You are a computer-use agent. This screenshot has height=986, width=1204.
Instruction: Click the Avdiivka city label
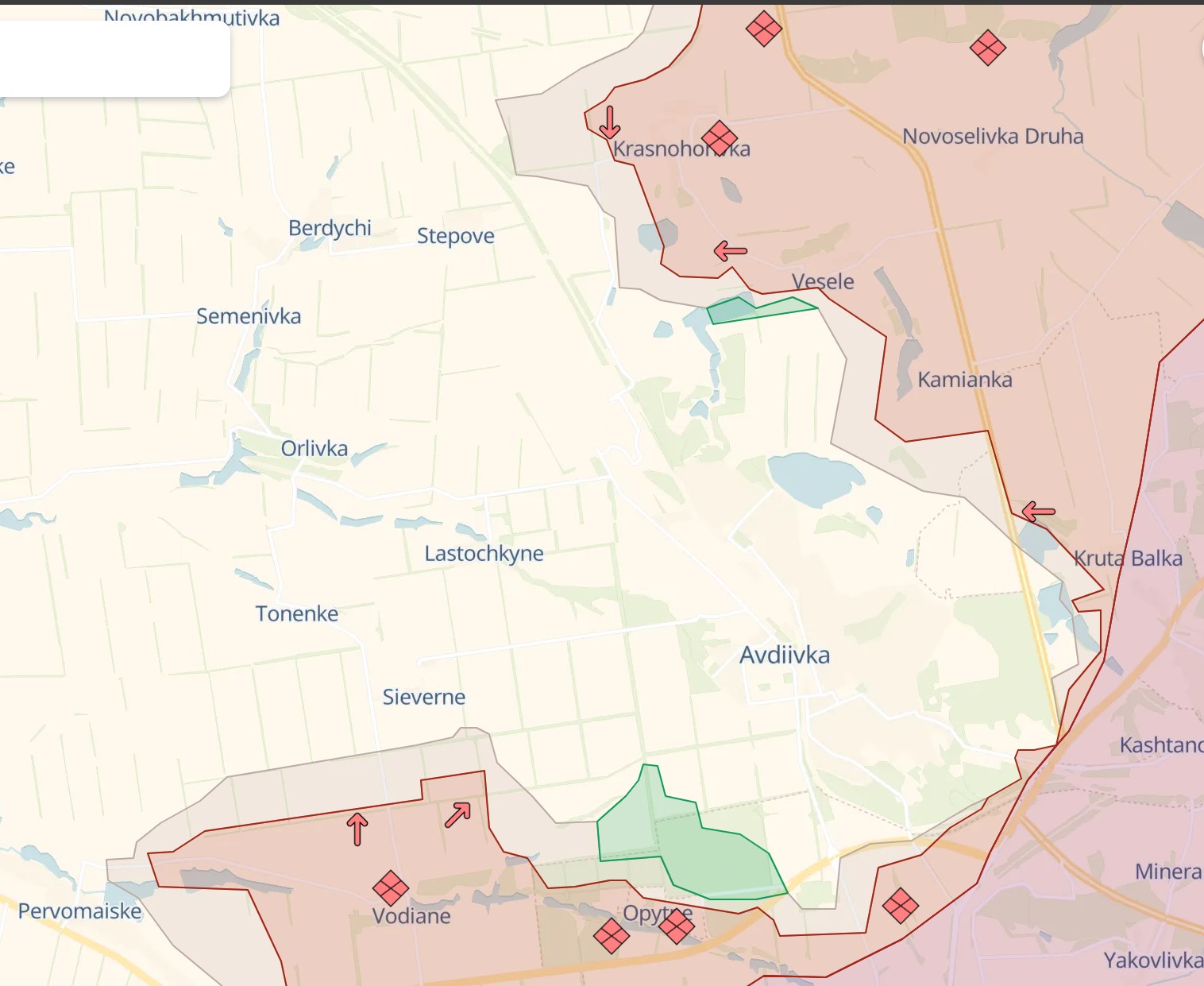click(785, 655)
